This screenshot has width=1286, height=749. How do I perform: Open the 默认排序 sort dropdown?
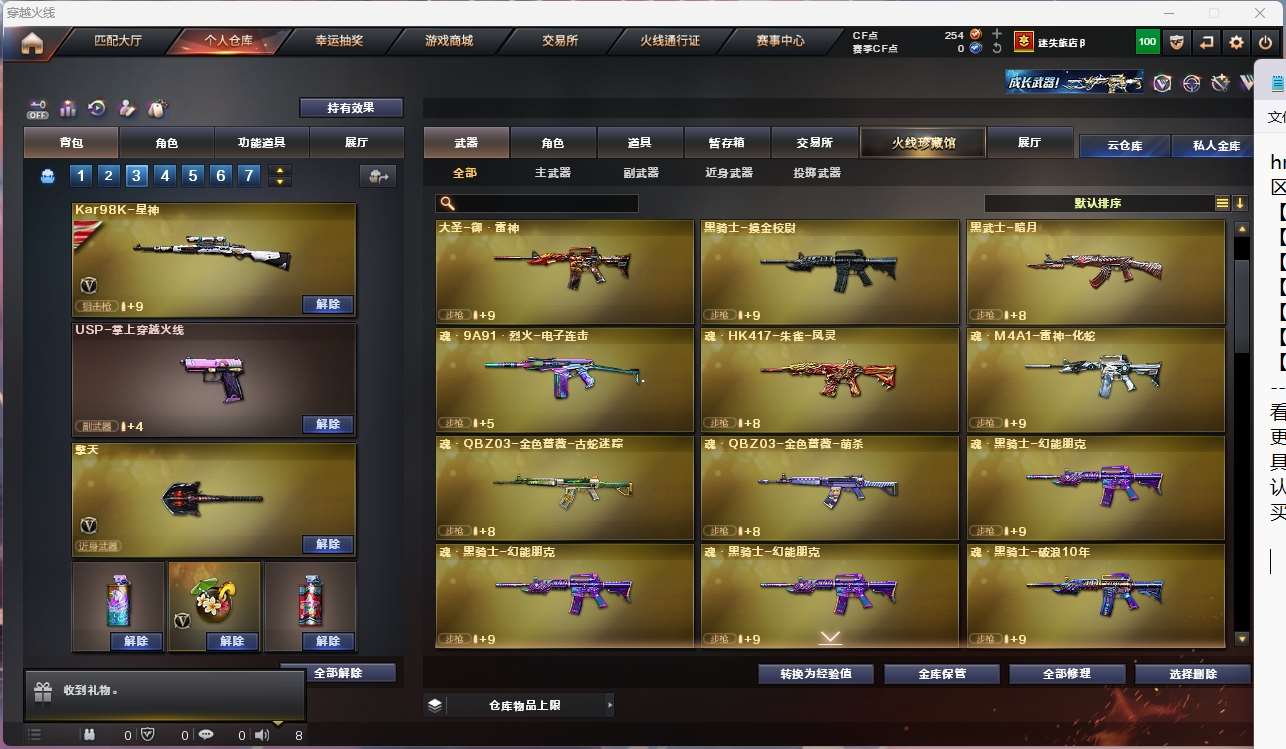click(1097, 203)
